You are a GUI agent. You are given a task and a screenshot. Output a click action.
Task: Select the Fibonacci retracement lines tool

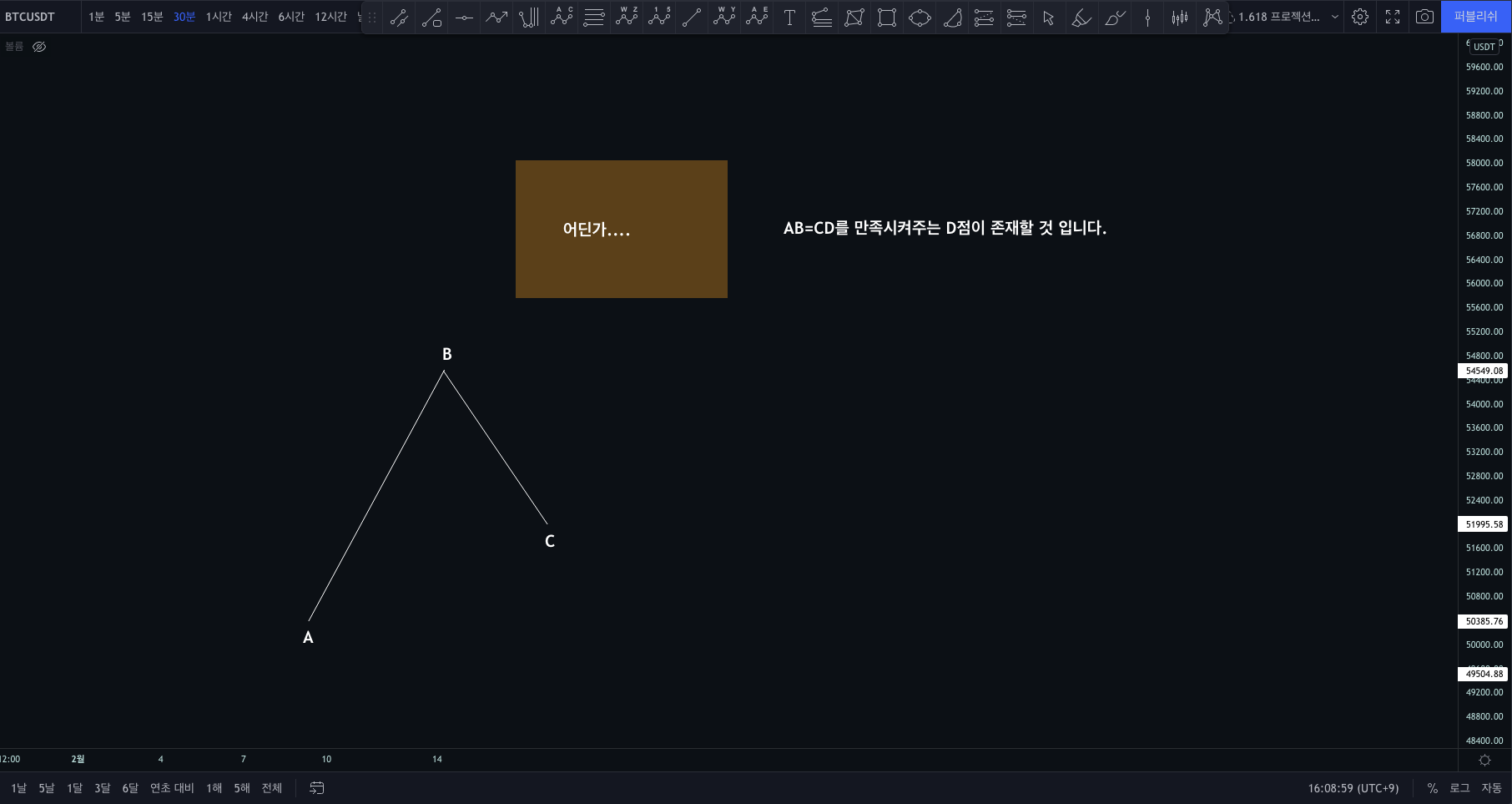coord(594,17)
